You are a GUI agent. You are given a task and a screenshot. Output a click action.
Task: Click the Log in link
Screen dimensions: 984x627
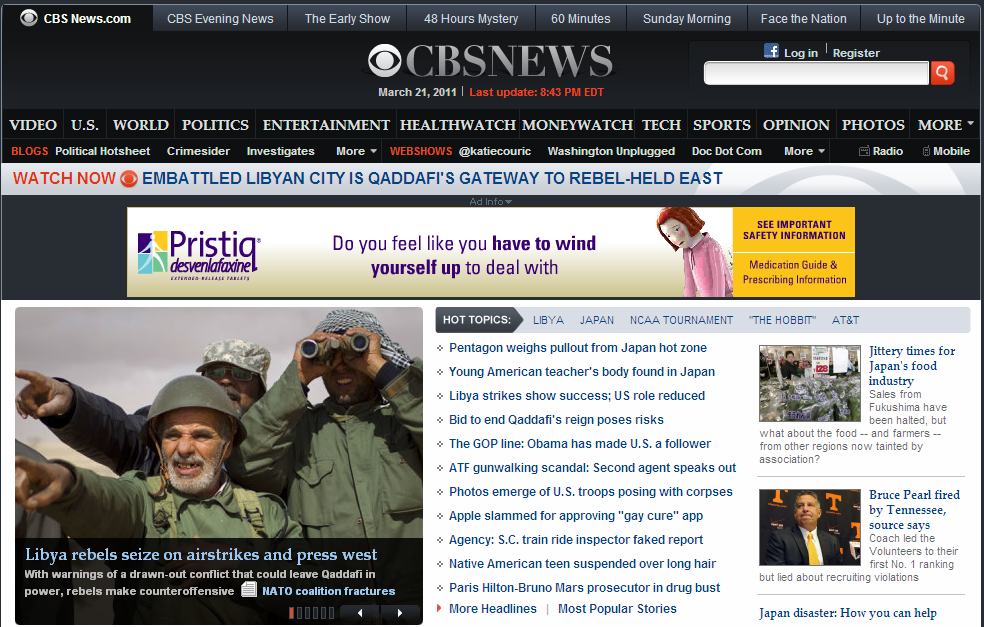click(801, 53)
